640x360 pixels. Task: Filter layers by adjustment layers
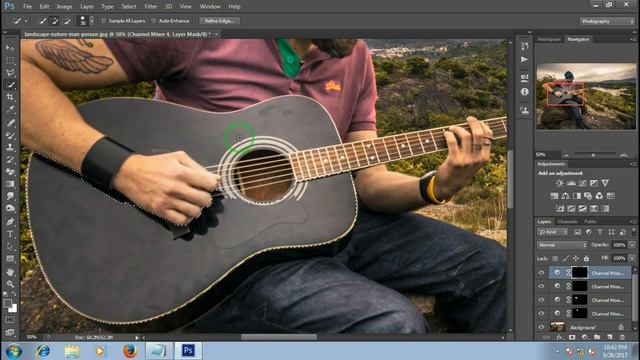pos(588,232)
